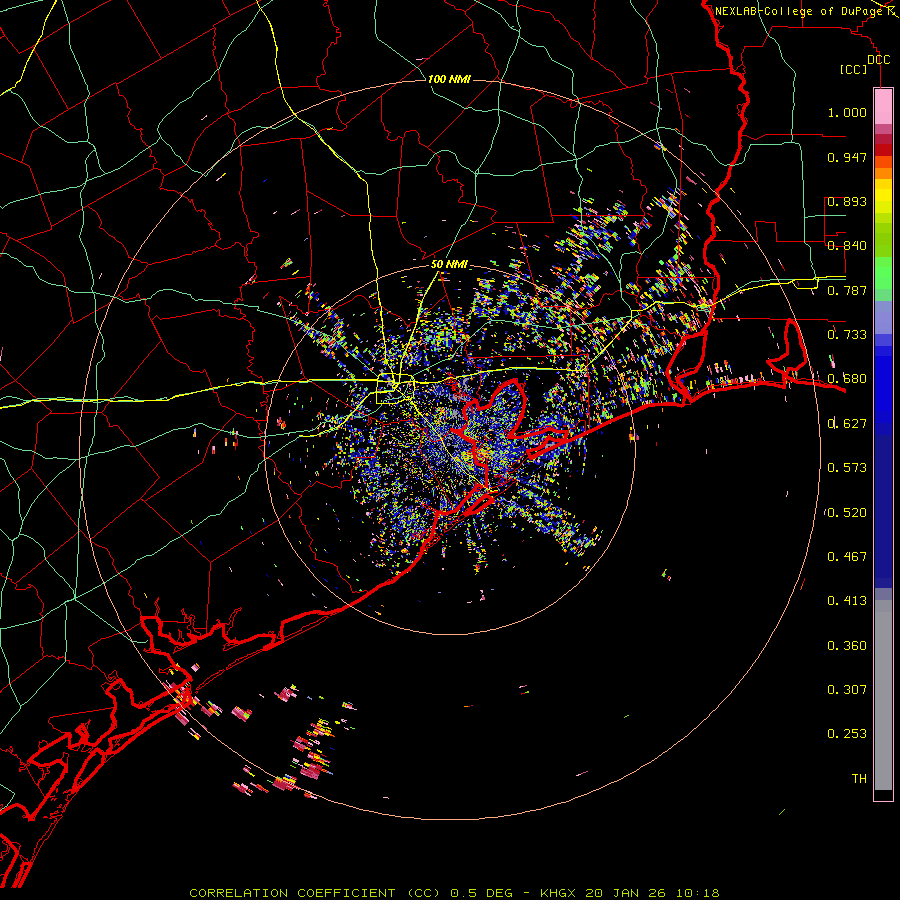Click the 0.520 color scale label
Viewport: 900px width, 900px height.
pyautogui.click(x=847, y=513)
